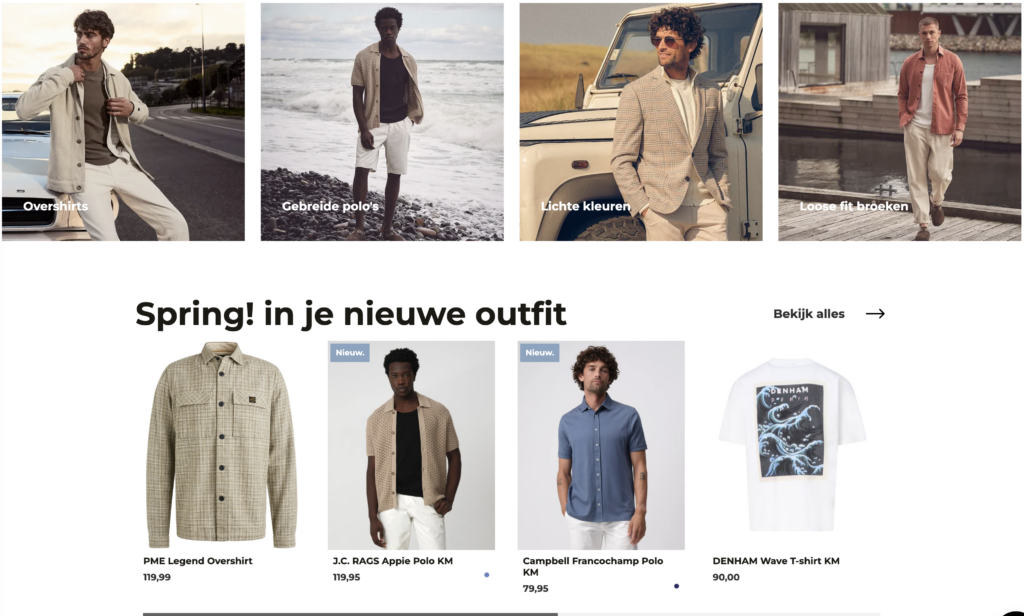Click the product carousel horizontal scrollbar
The height and width of the screenshot is (616, 1024).
[511, 614]
